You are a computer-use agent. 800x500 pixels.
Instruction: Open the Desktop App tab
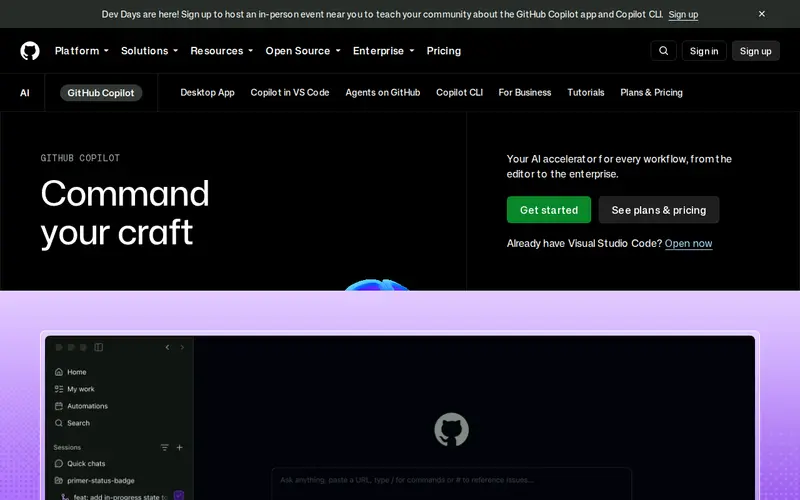coord(207,92)
